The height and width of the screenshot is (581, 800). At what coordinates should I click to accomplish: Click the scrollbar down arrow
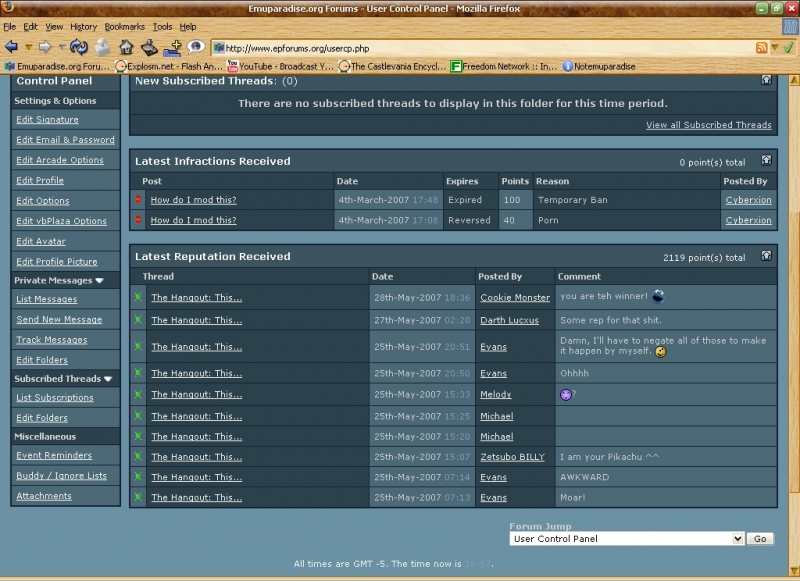794,570
